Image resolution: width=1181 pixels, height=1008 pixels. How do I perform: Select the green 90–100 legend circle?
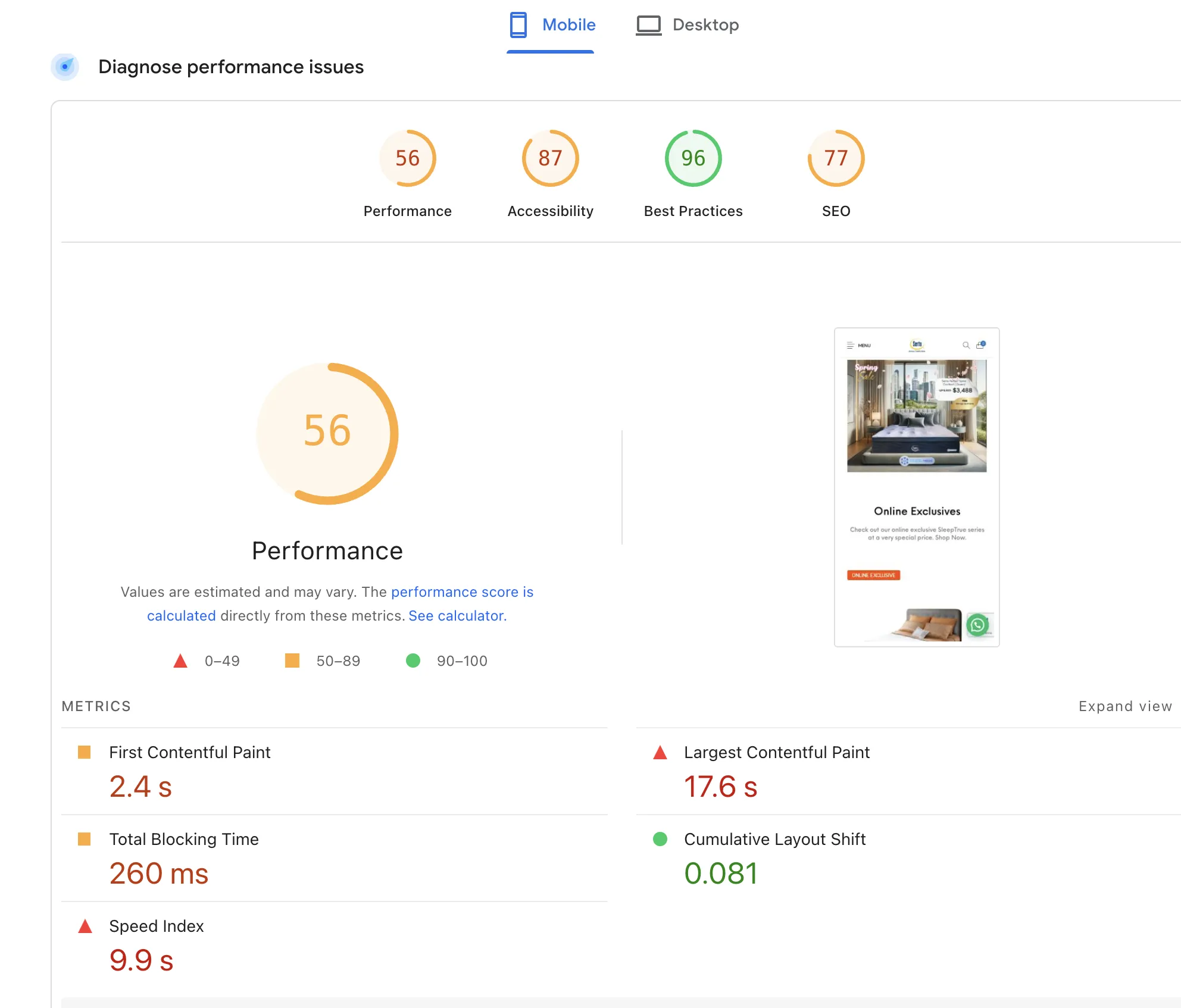pyautogui.click(x=414, y=660)
